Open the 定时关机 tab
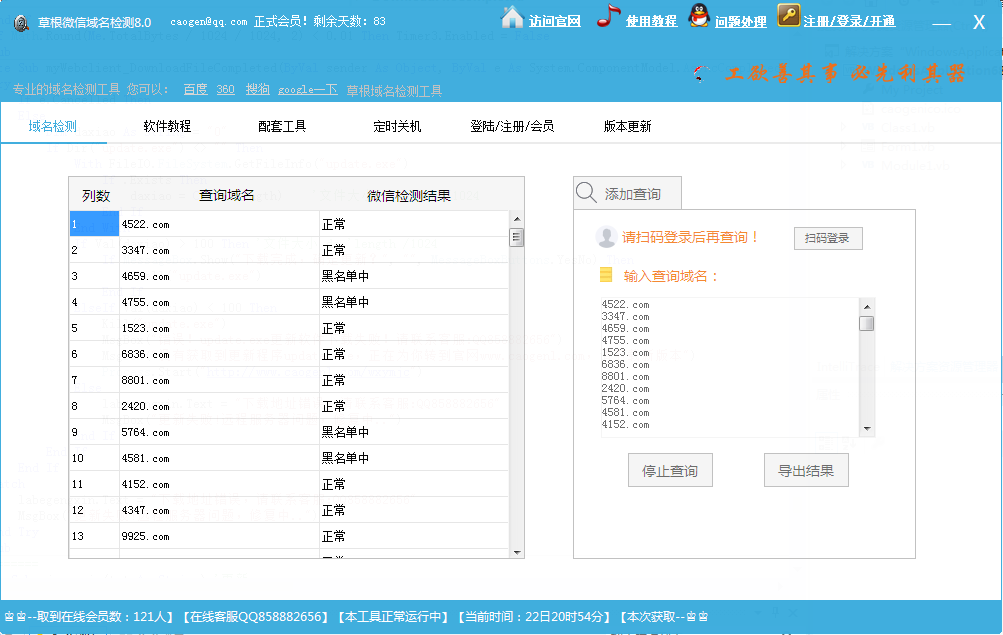 coord(397,127)
